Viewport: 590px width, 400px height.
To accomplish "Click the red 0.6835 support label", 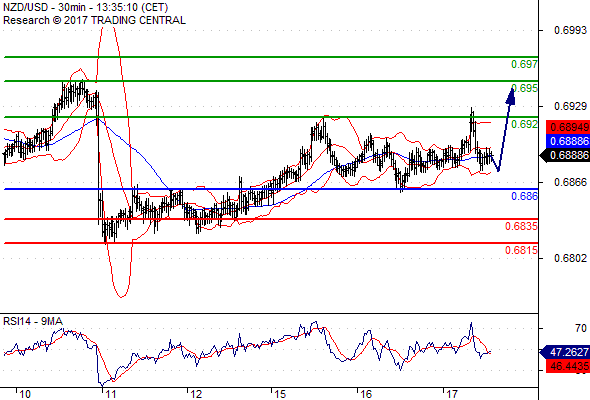I will click(x=521, y=226).
